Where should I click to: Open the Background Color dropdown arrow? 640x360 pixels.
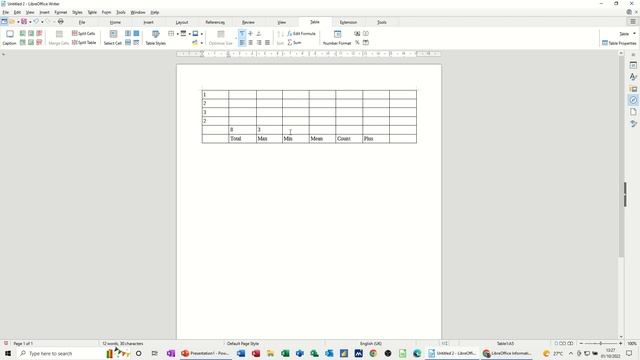tap(202, 43)
